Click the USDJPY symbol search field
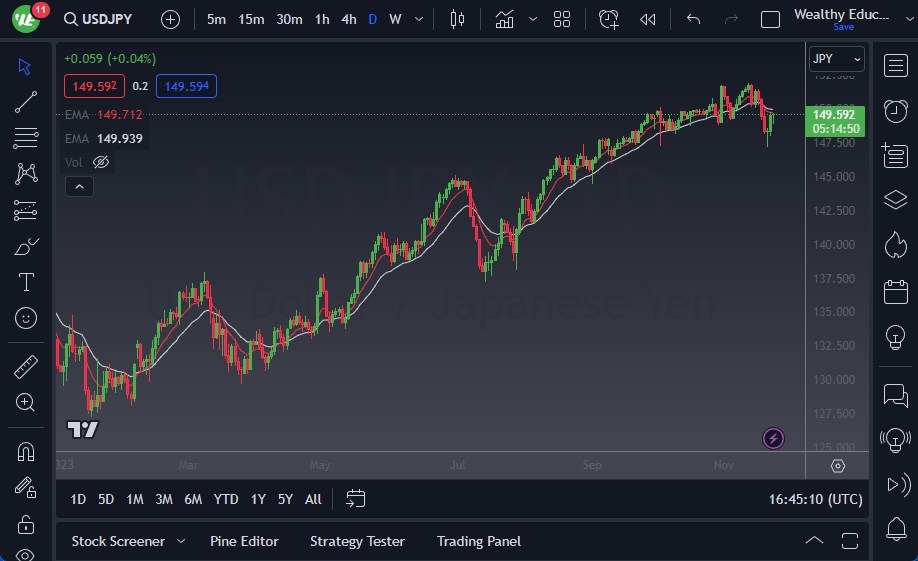The height and width of the screenshot is (561, 918). pos(101,19)
